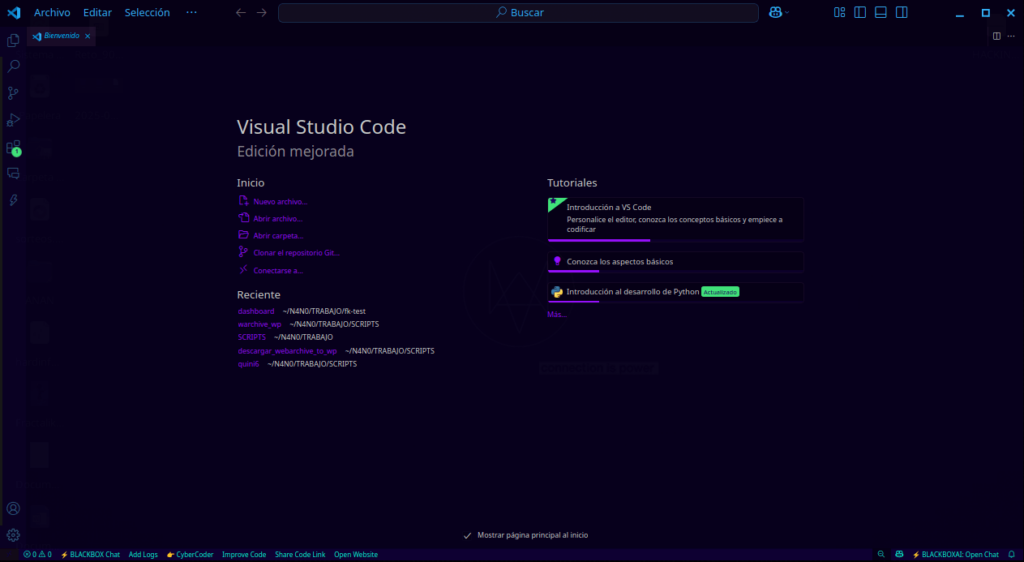
Task: Toggle the primary side bar
Action: point(860,12)
